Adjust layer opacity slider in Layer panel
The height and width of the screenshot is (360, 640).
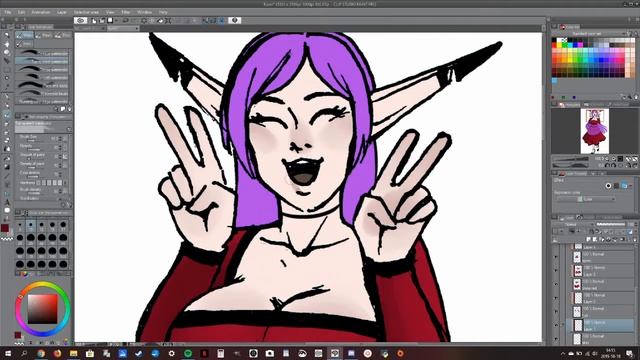pos(611,224)
